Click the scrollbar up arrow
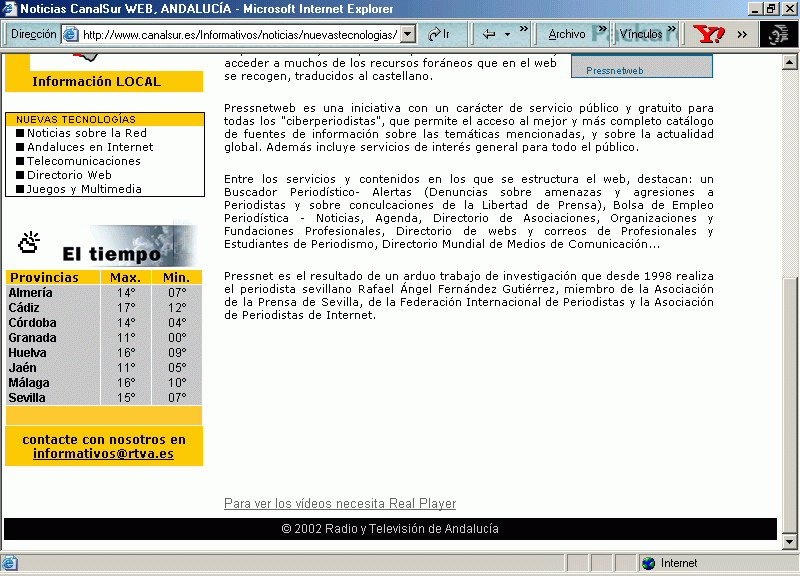Screen dimensions: 800x576 pos(789,63)
